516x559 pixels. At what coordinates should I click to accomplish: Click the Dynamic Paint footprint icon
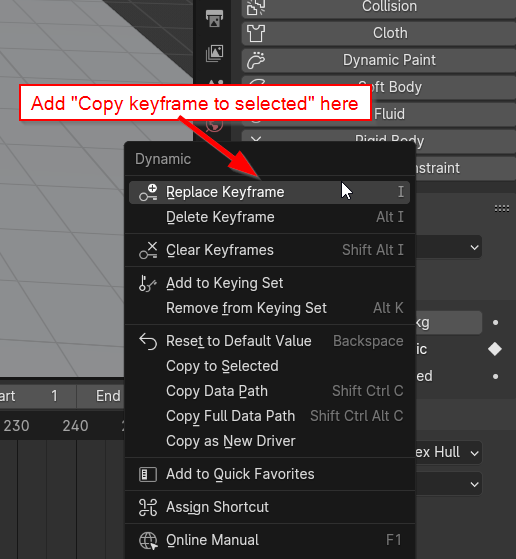pyautogui.click(x=256, y=60)
